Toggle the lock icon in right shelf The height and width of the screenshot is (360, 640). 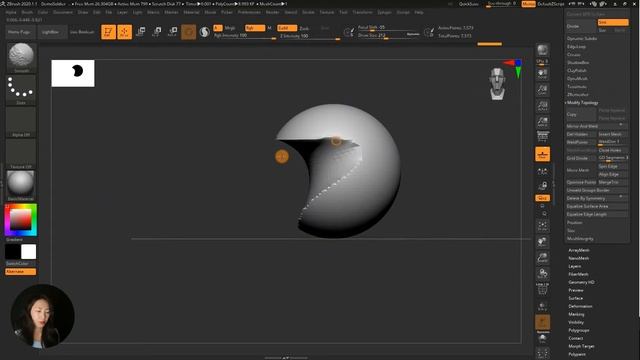tap(542, 186)
